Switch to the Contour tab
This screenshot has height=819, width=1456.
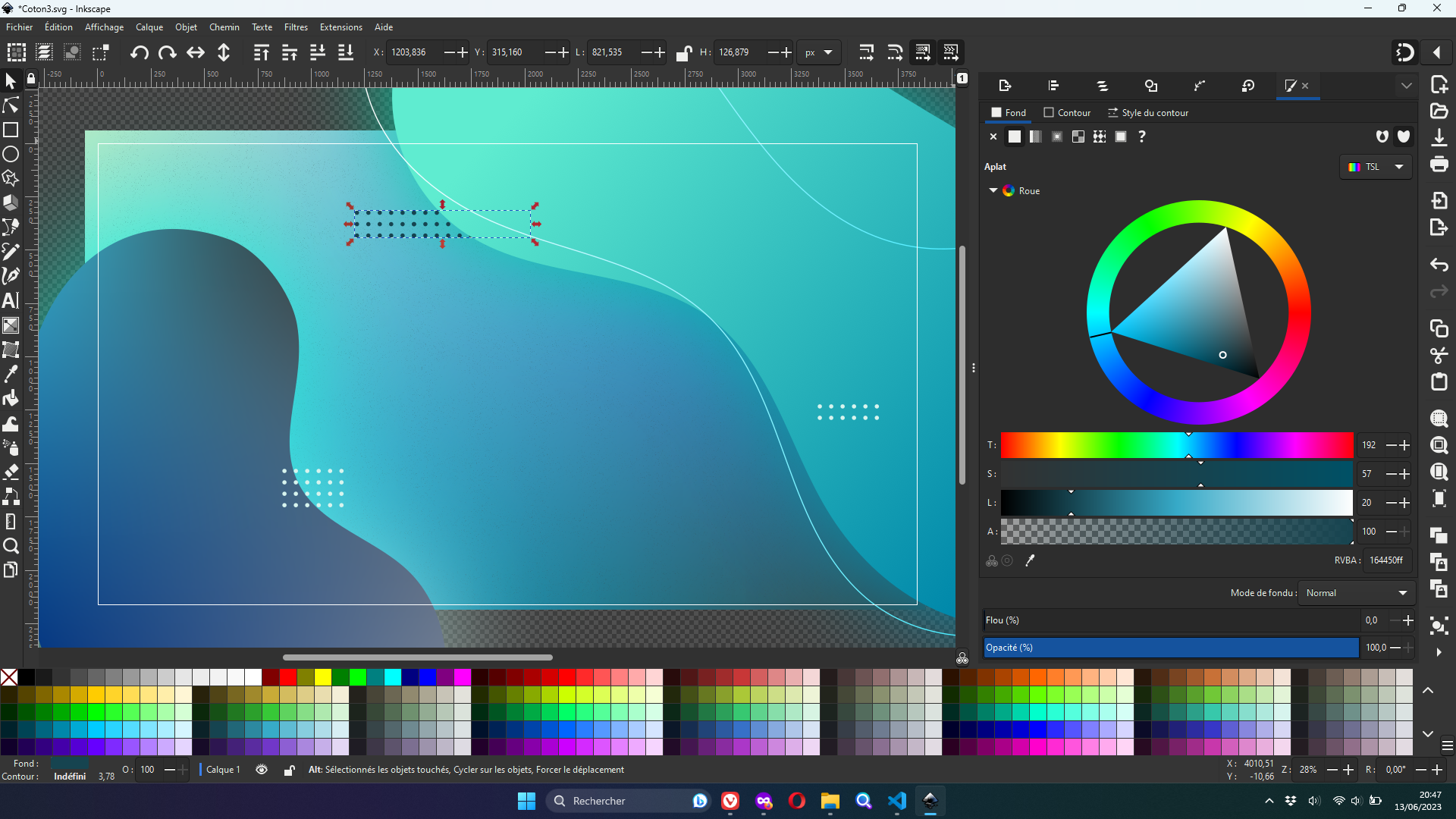click(x=1067, y=113)
